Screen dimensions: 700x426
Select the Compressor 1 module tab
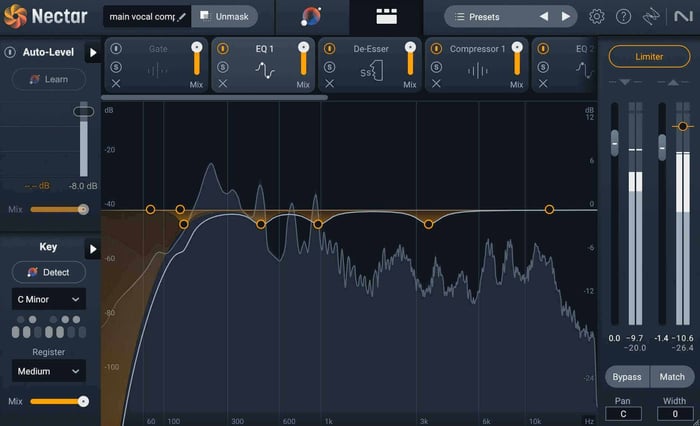click(x=477, y=65)
